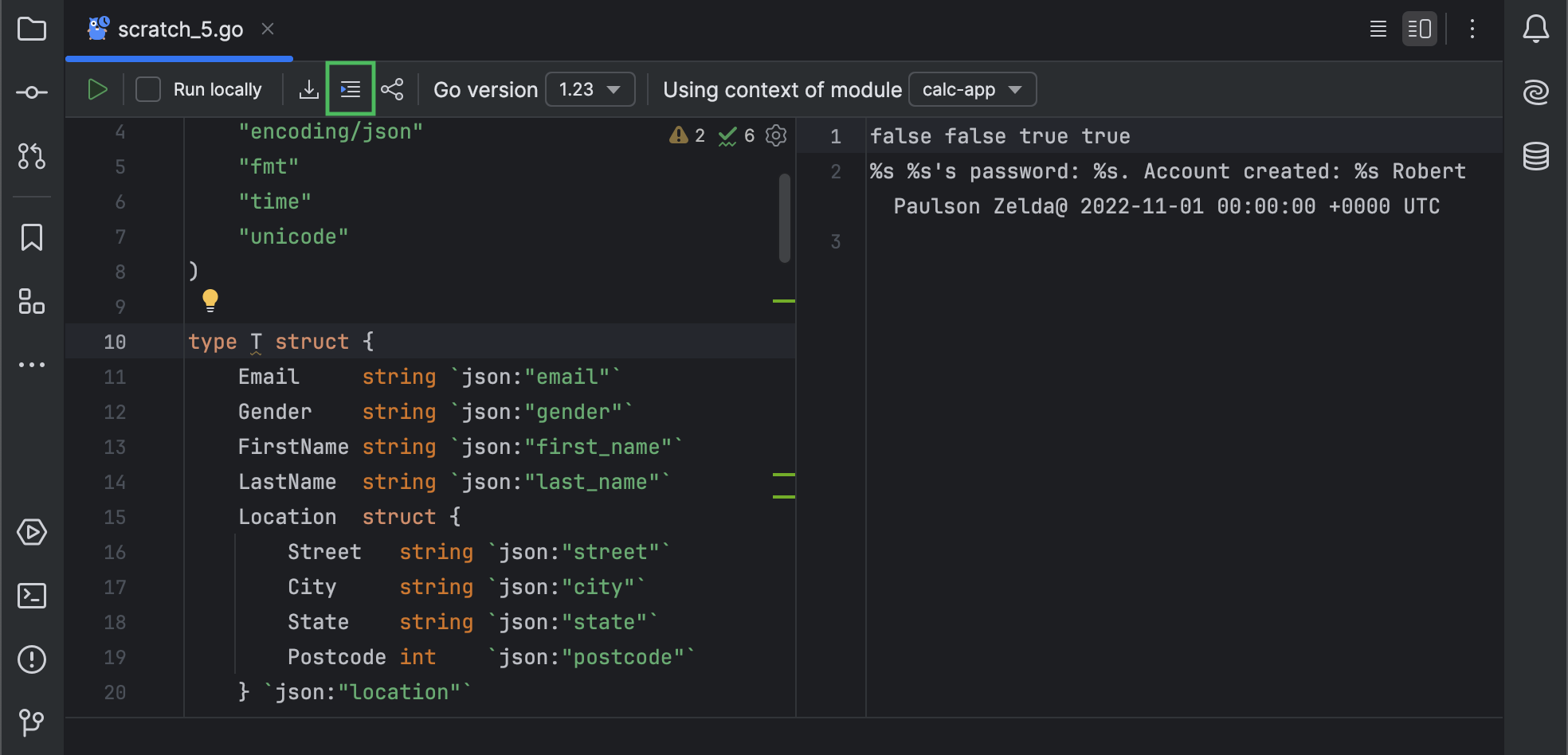Run the scratch file with the green play button
The height and width of the screenshot is (755, 1568).
click(97, 89)
